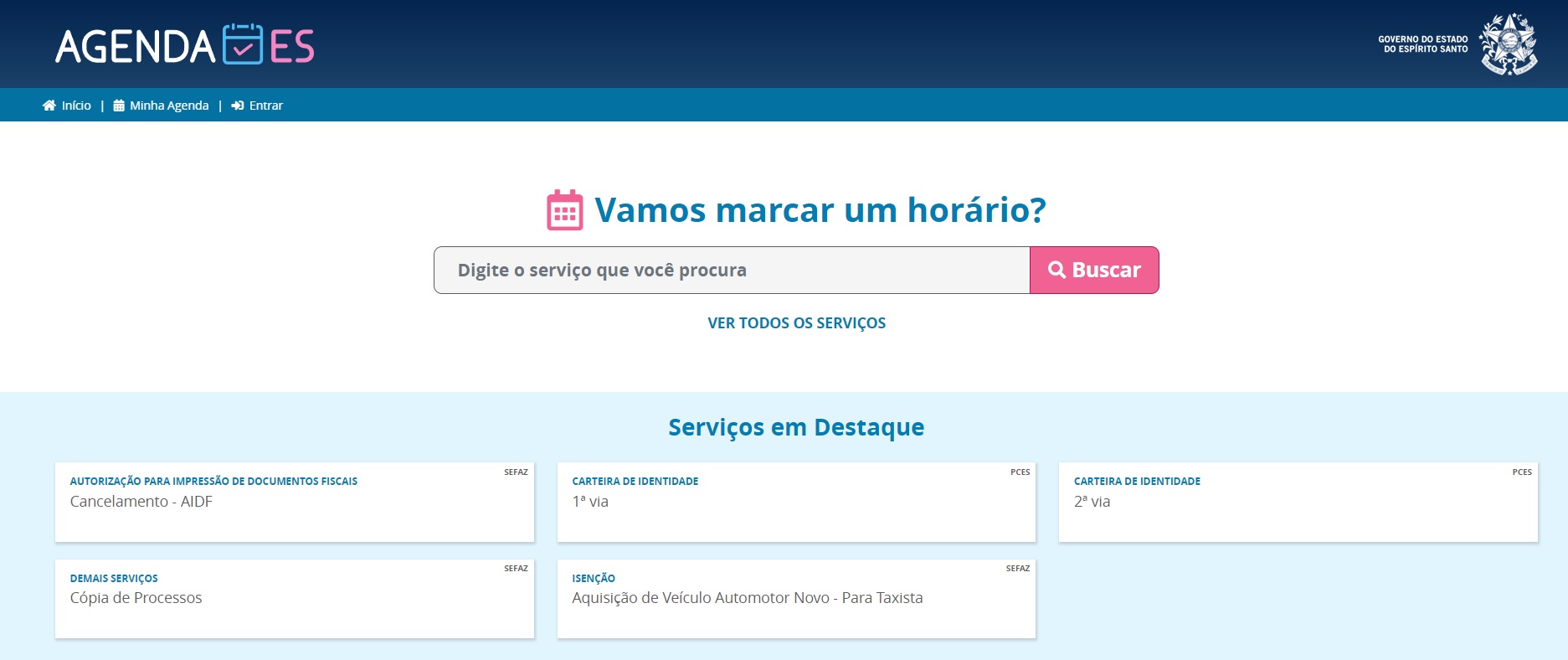Click the pink calendar icon beside the heading
This screenshot has width=1568, height=660.
click(x=564, y=210)
